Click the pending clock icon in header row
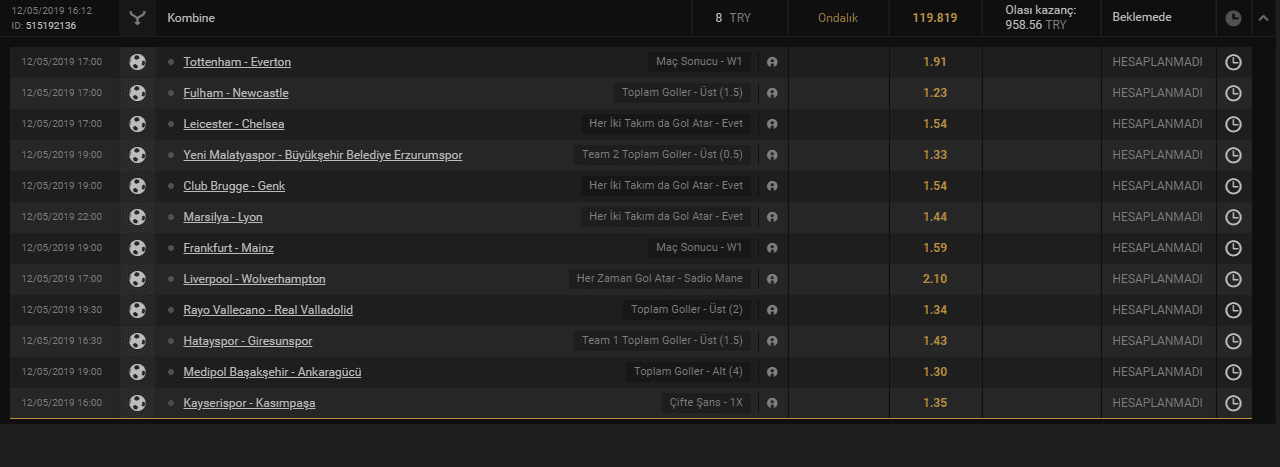The image size is (1280, 467). [1234, 18]
